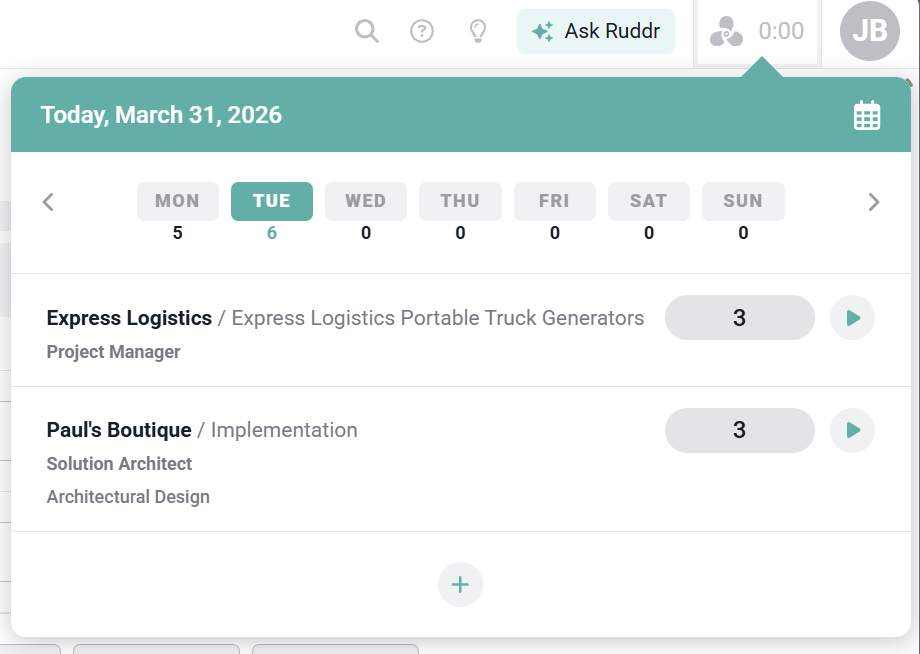
Task: Click the search magnifier icon
Action: coord(367,32)
